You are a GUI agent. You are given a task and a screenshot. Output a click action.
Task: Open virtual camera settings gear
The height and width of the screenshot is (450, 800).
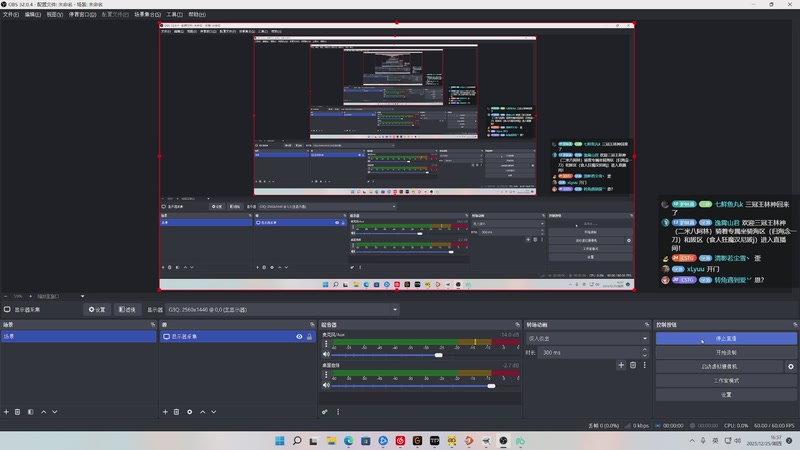[791, 366]
